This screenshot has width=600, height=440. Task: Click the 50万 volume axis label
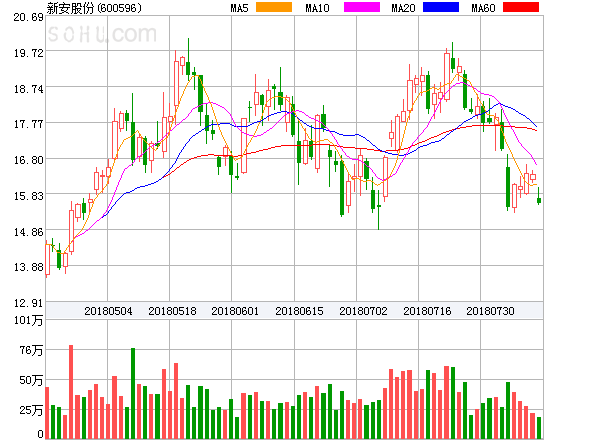[x=31, y=380]
